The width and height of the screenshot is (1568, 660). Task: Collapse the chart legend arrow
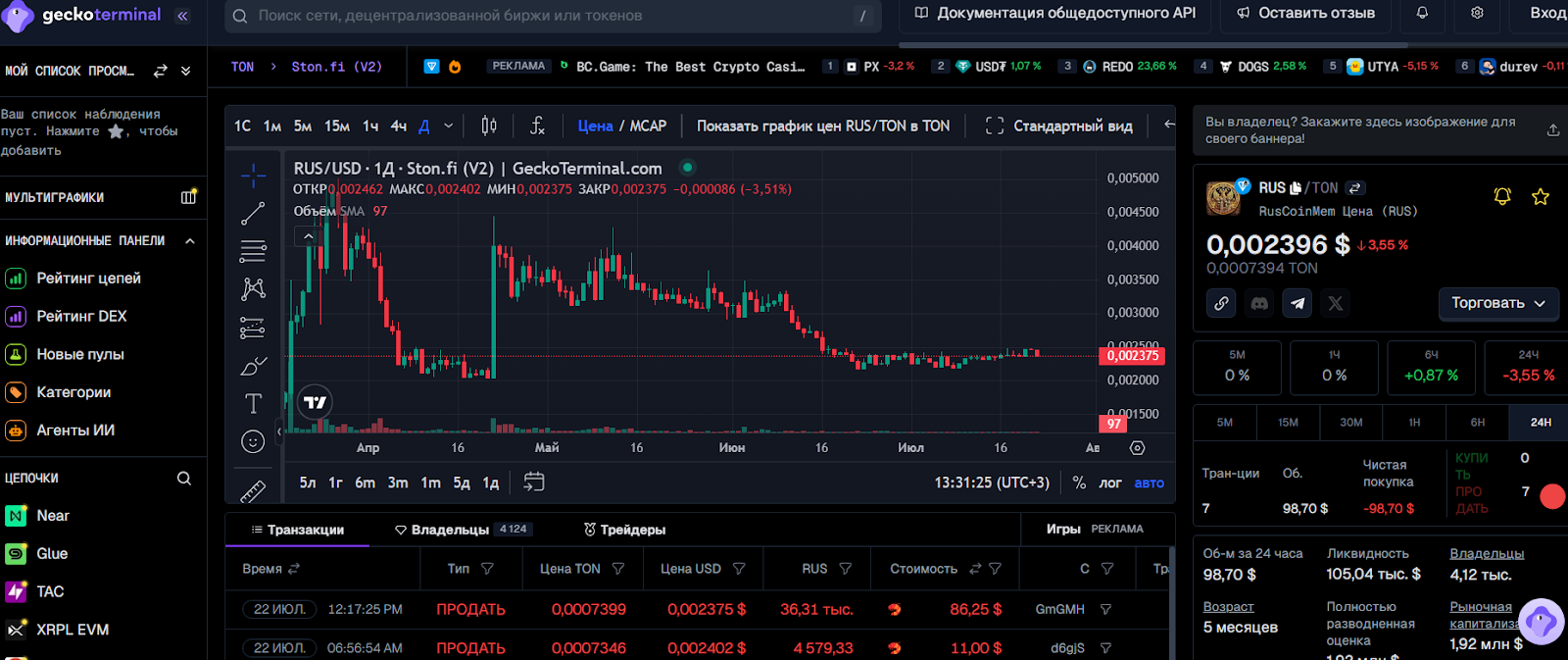click(308, 236)
